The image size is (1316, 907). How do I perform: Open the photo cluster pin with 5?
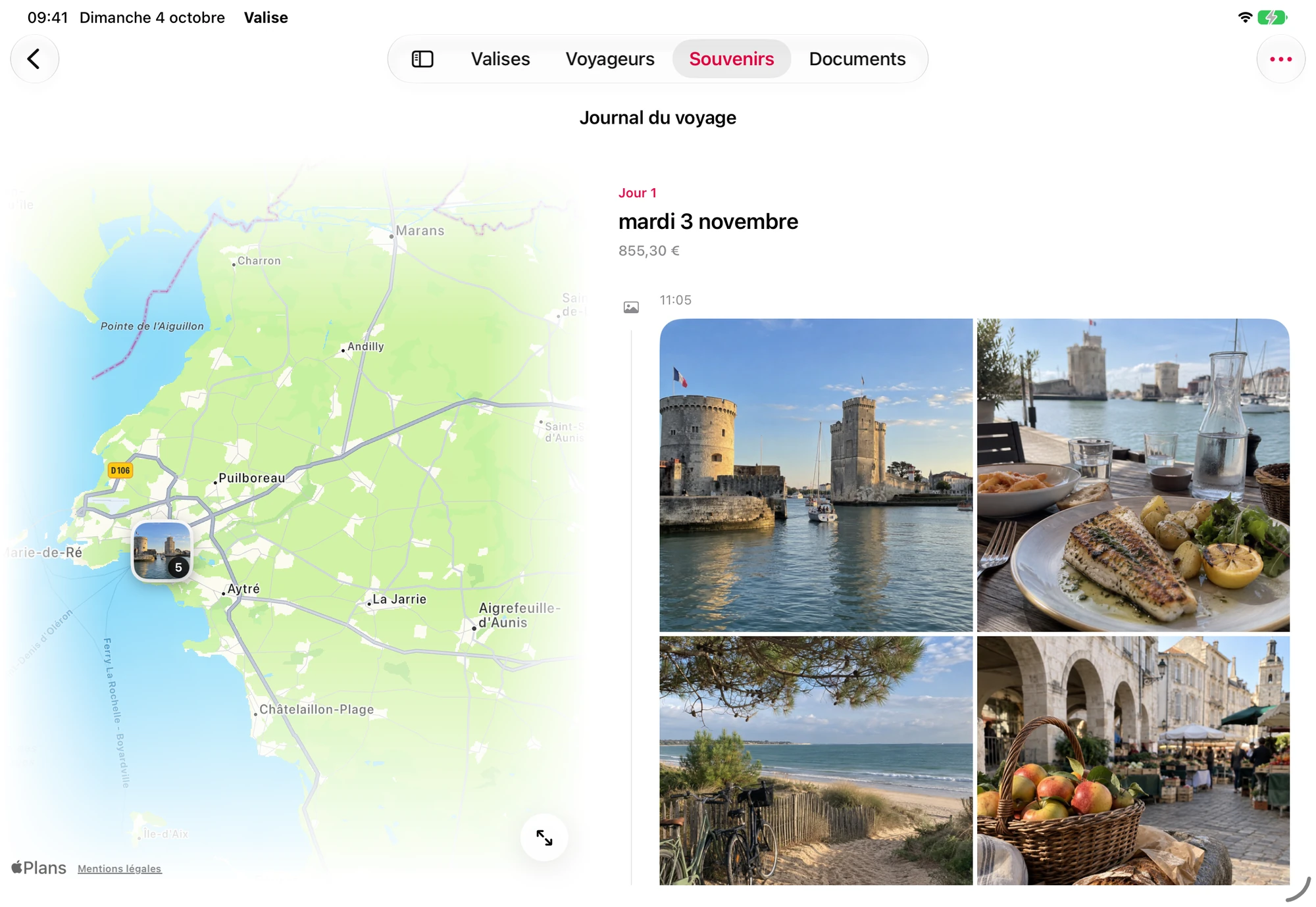coord(162,551)
